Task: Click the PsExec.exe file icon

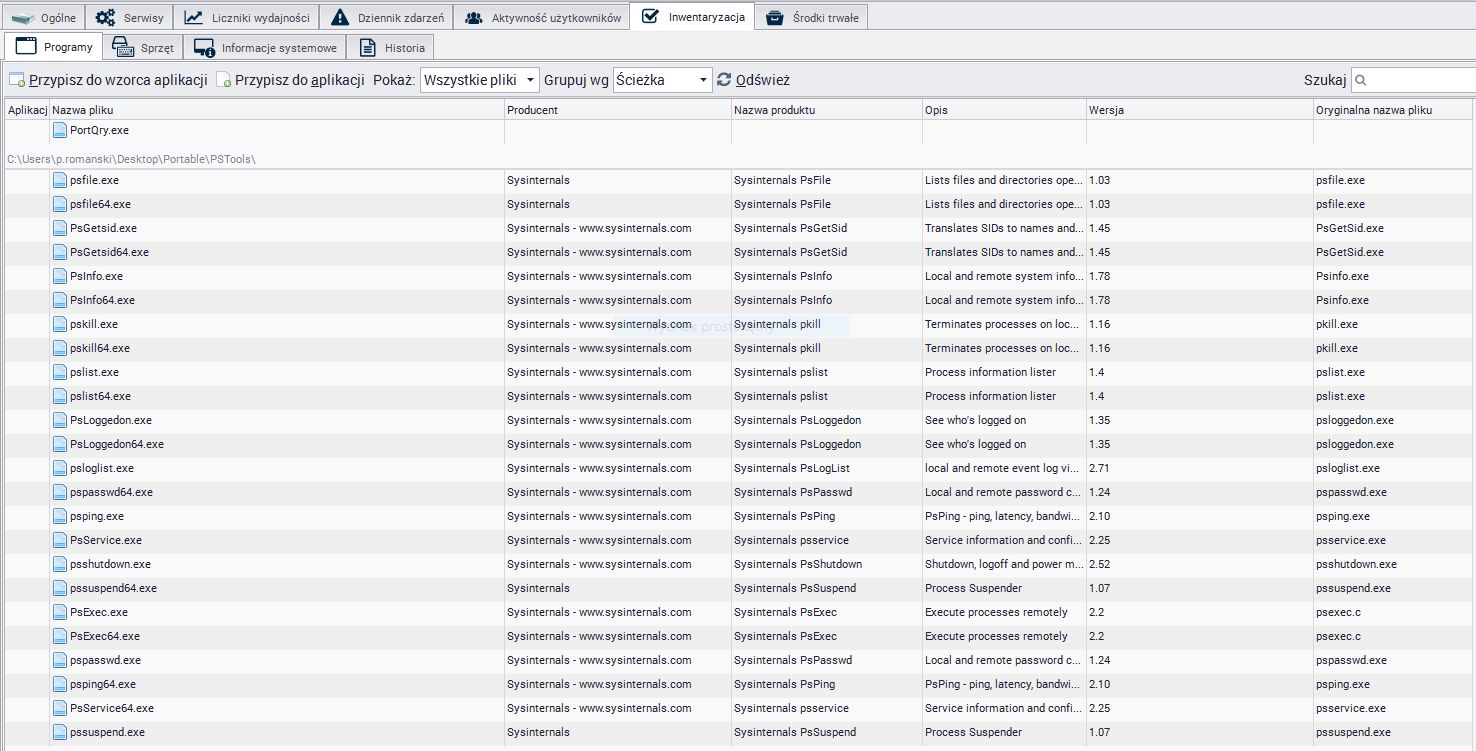Action: pos(60,613)
